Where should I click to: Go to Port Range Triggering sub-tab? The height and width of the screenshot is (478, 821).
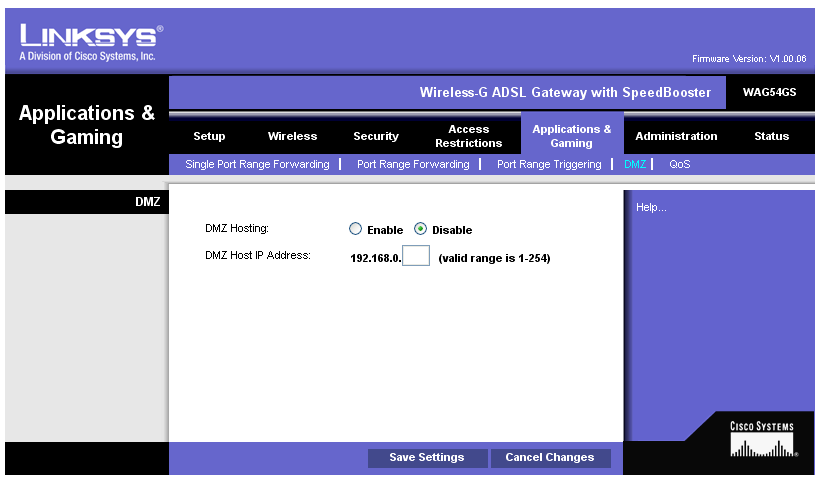549,164
